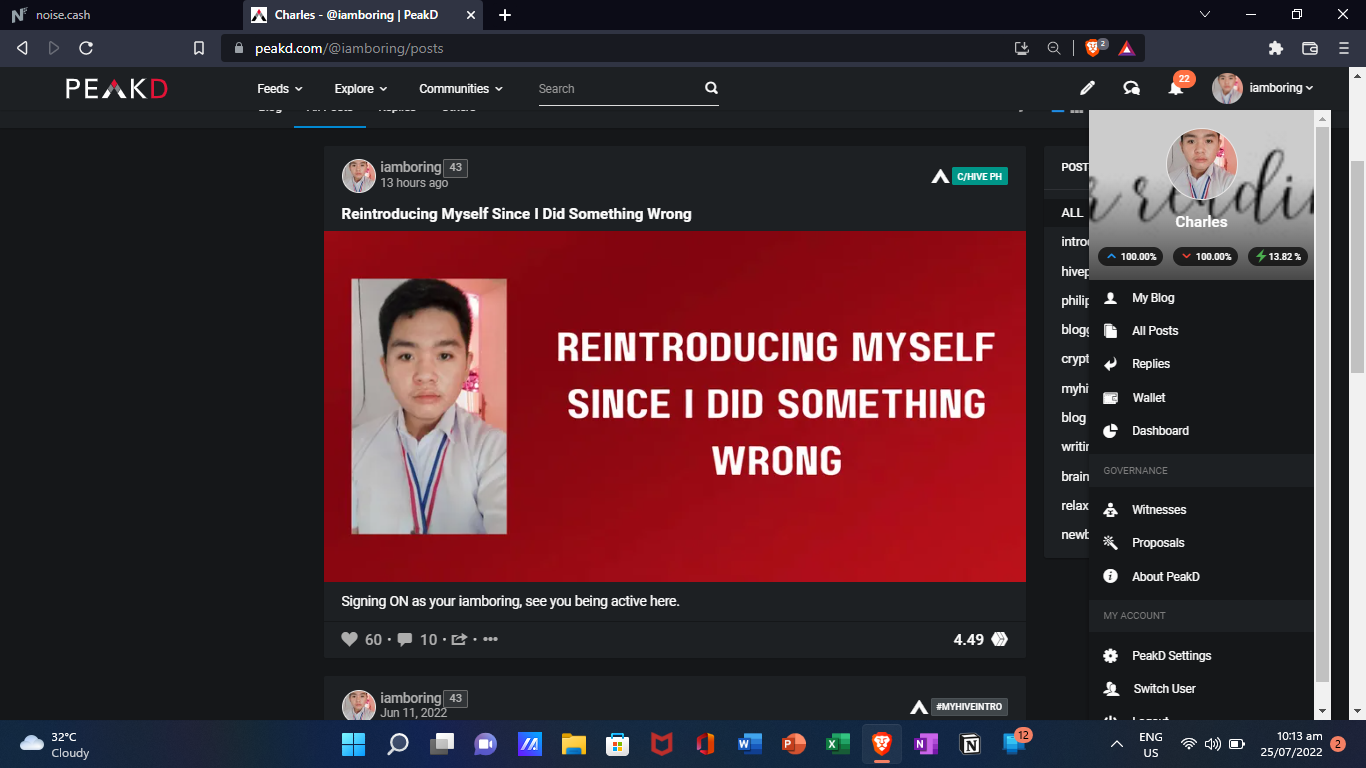The height and width of the screenshot is (768, 1366).
Task: Bookmark this page with the bookmark icon
Action: point(199,48)
